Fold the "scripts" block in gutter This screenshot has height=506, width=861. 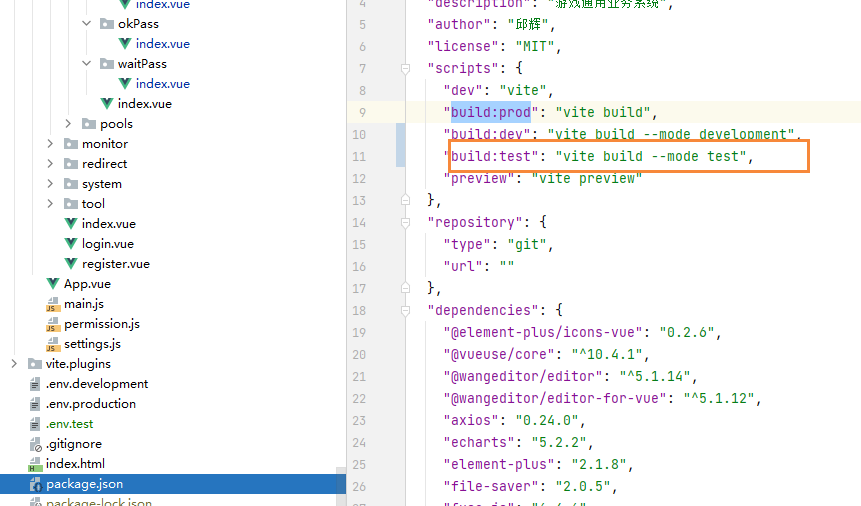point(405,69)
